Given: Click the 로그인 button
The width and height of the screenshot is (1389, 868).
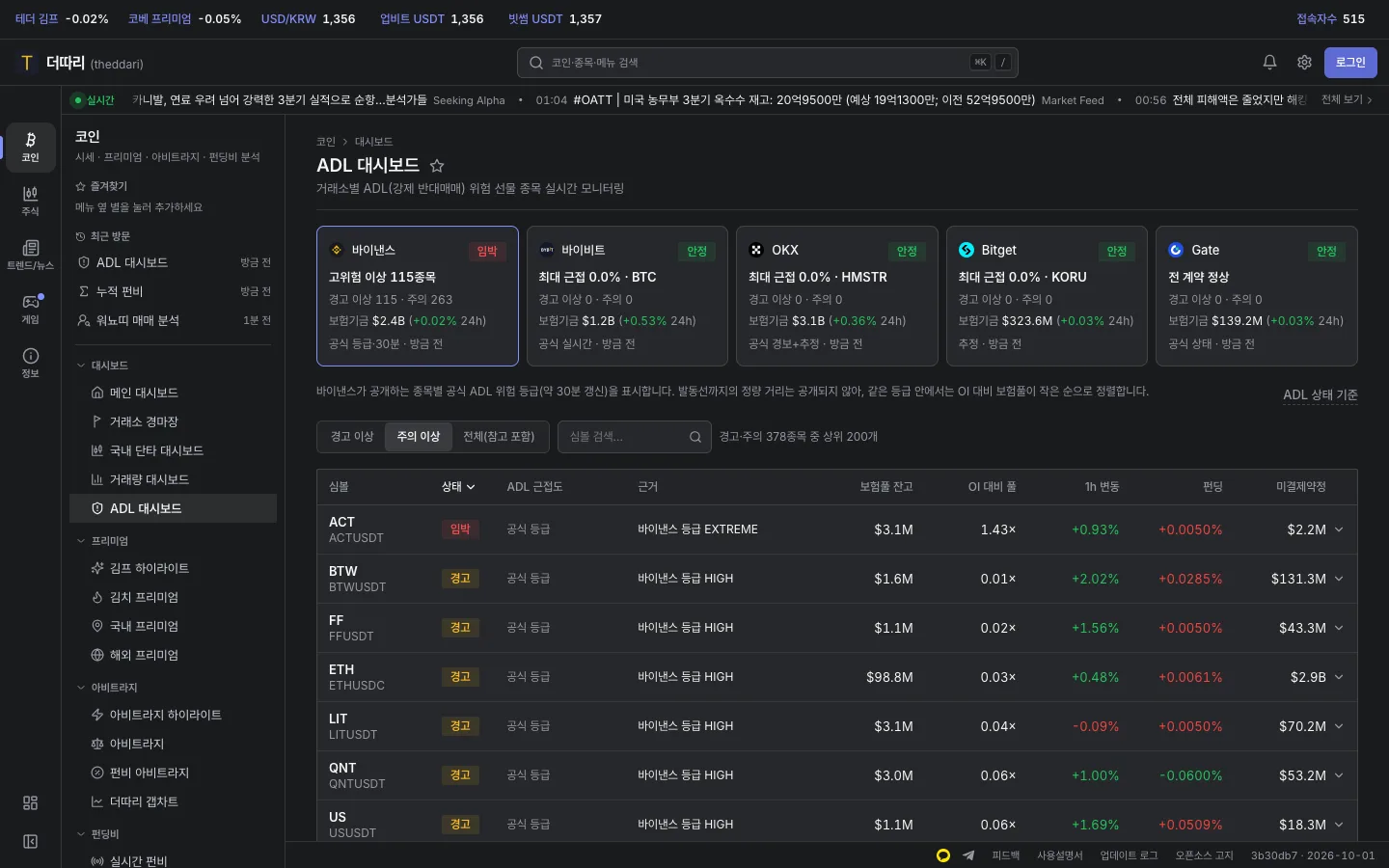Looking at the screenshot, I should pos(1350,63).
